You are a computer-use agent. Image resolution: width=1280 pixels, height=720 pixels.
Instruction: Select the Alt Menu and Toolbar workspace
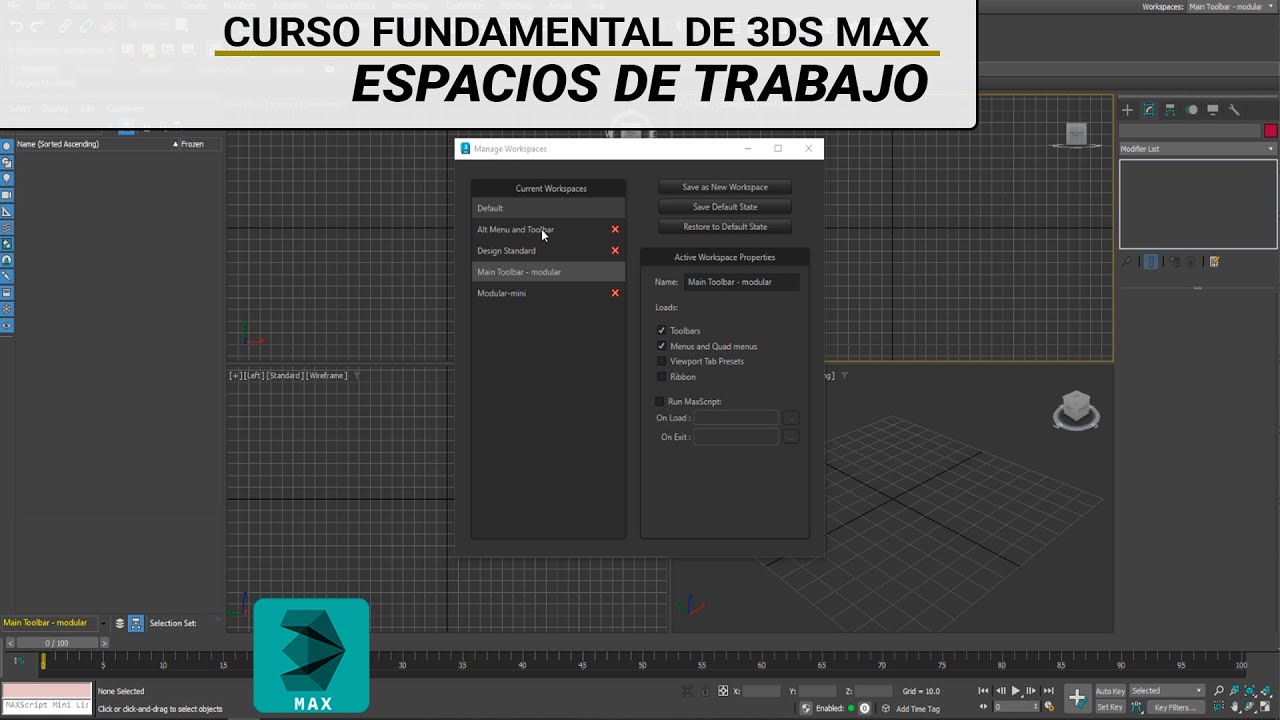click(x=549, y=229)
